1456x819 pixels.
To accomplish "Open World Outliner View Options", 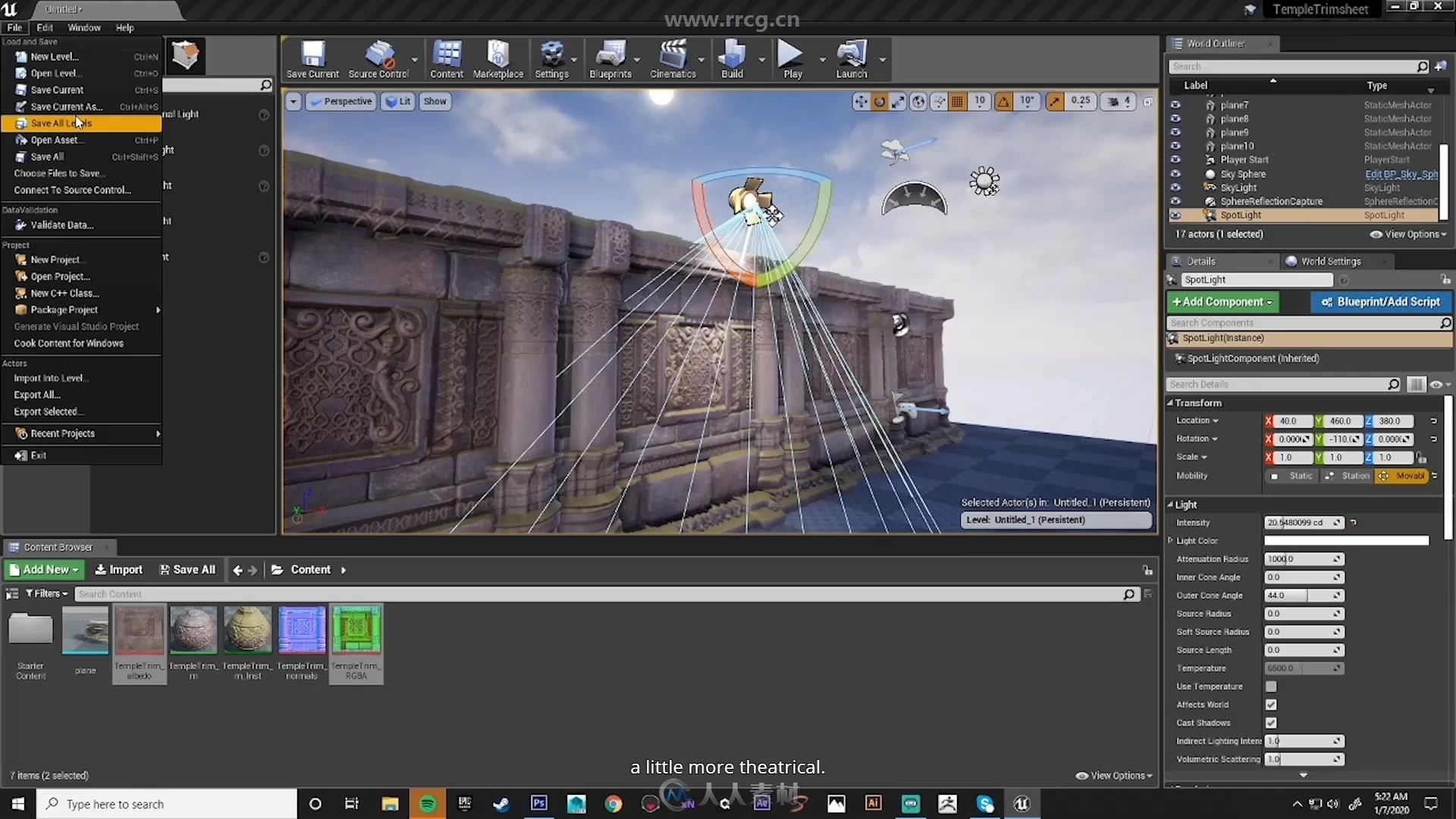I will (x=1408, y=234).
